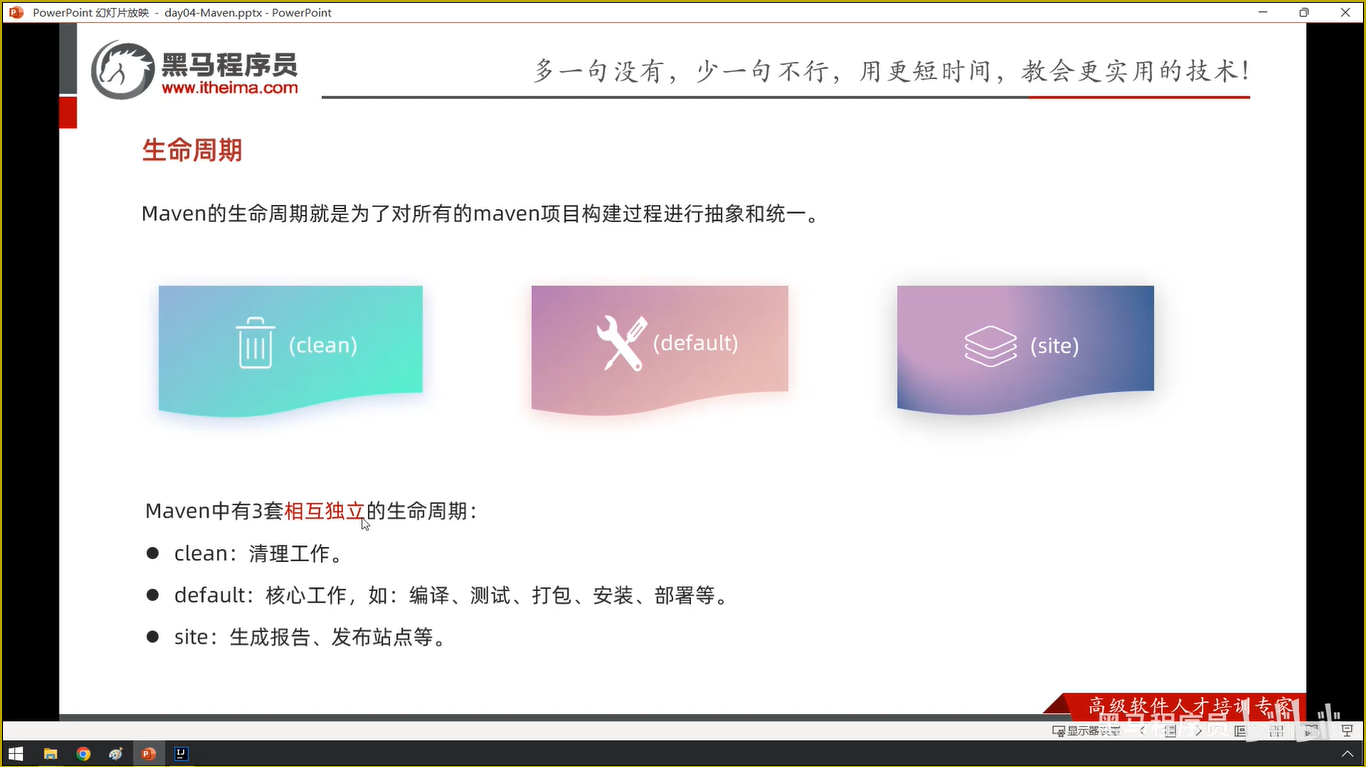
Task: Switch to Normal view icon
Action: click(1240, 731)
